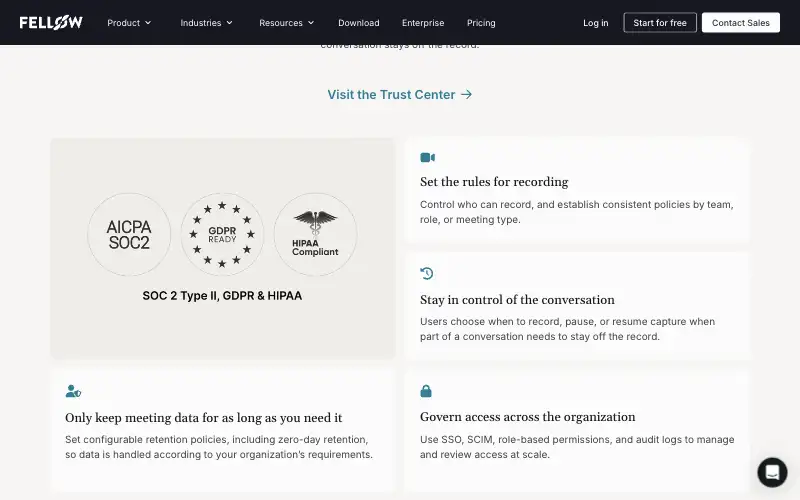Viewport: 800px width, 500px height.
Task: Click the padlock icon above Govern access
Action: click(x=426, y=391)
